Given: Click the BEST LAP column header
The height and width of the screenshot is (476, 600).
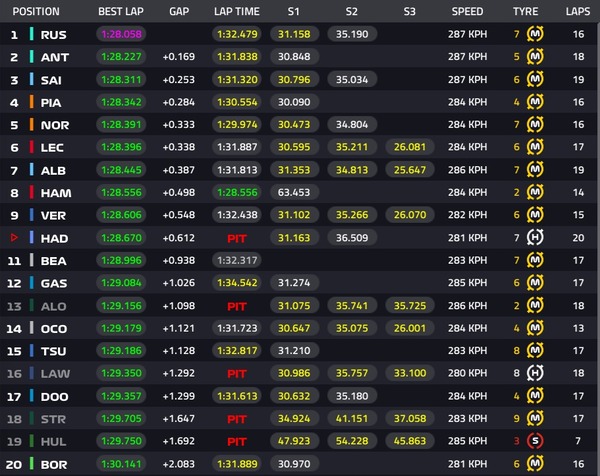Looking at the screenshot, I should coord(121,11).
